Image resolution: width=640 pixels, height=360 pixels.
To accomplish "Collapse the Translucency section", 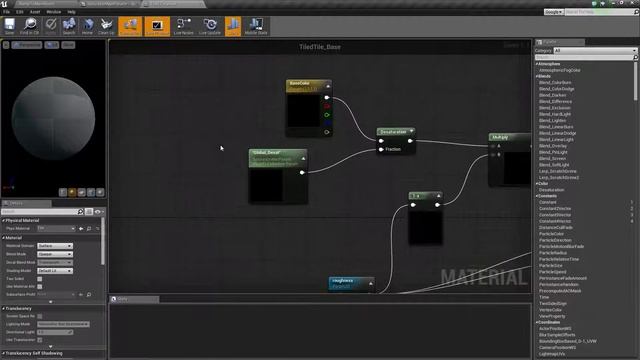I will click(3, 309).
